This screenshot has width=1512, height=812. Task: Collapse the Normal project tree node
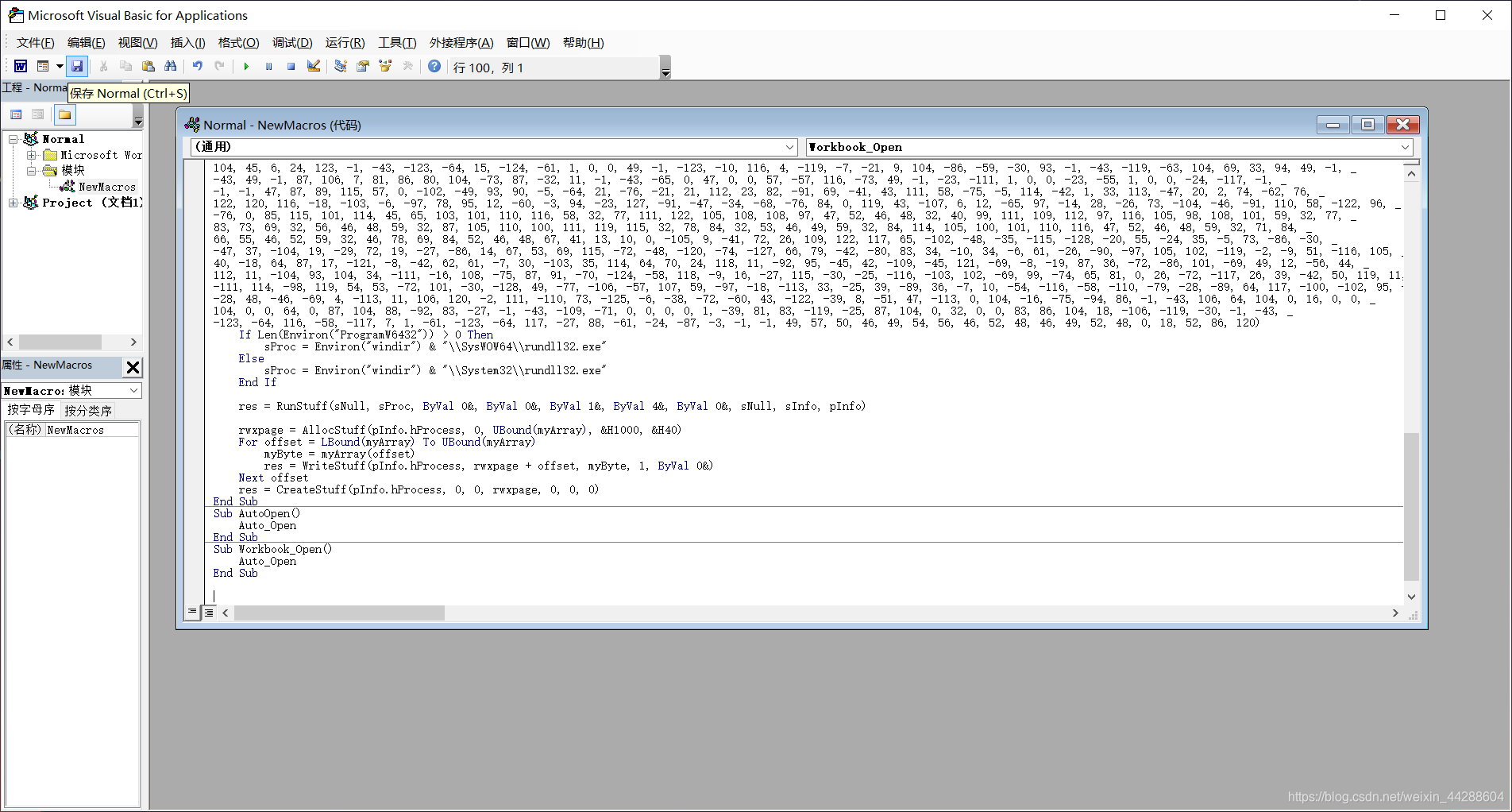coord(13,139)
